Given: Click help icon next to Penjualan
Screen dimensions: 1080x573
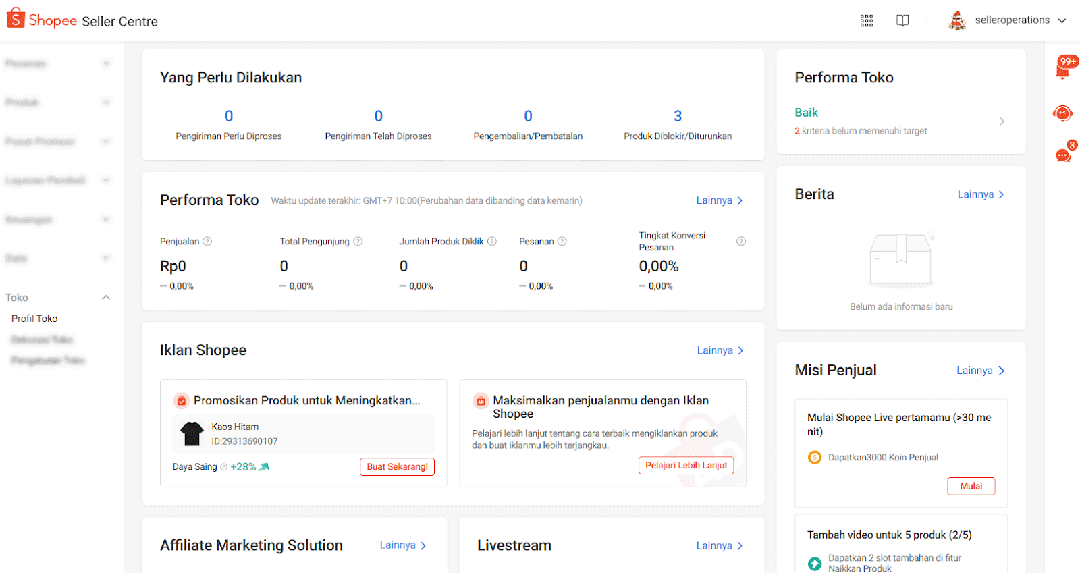Looking at the screenshot, I should 207,241.
